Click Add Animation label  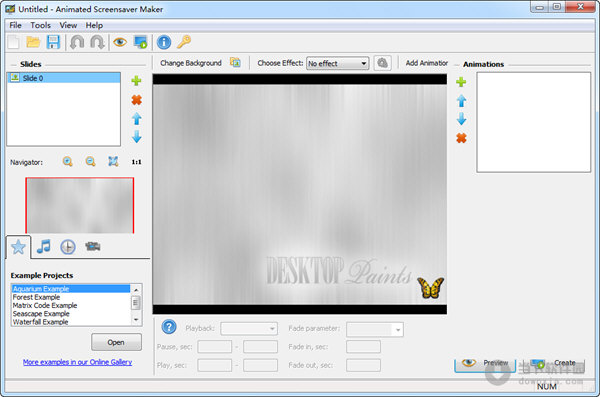pyautogui.click(x=427, y=63)
